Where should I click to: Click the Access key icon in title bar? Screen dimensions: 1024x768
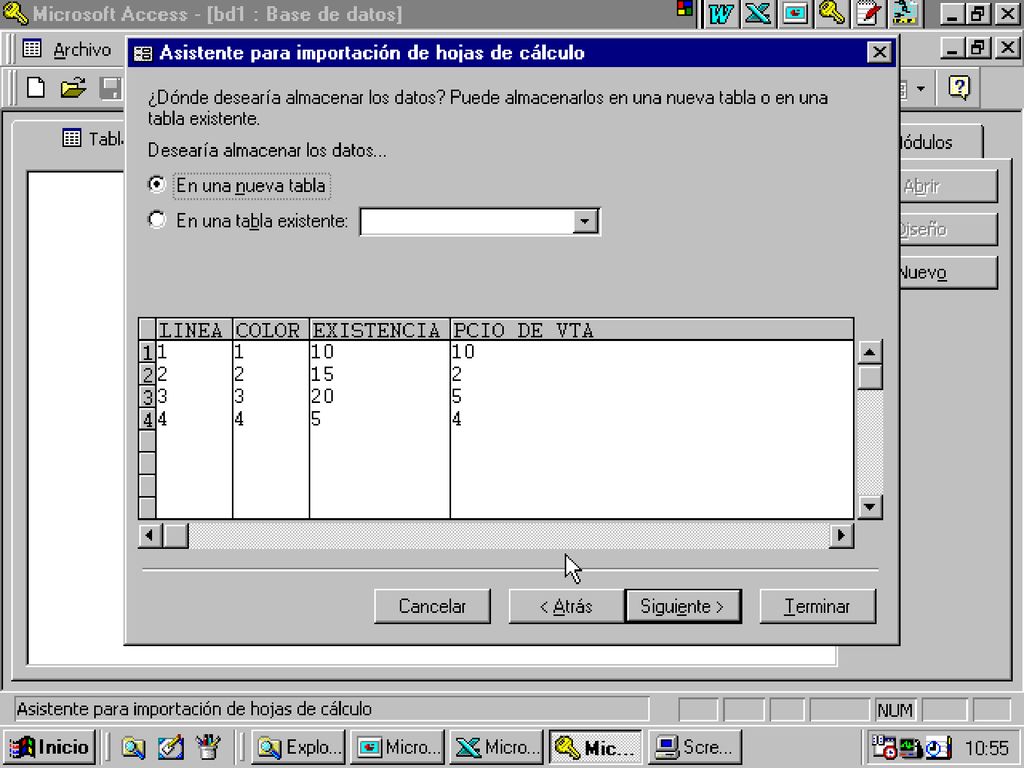click(x=14, y=13)
